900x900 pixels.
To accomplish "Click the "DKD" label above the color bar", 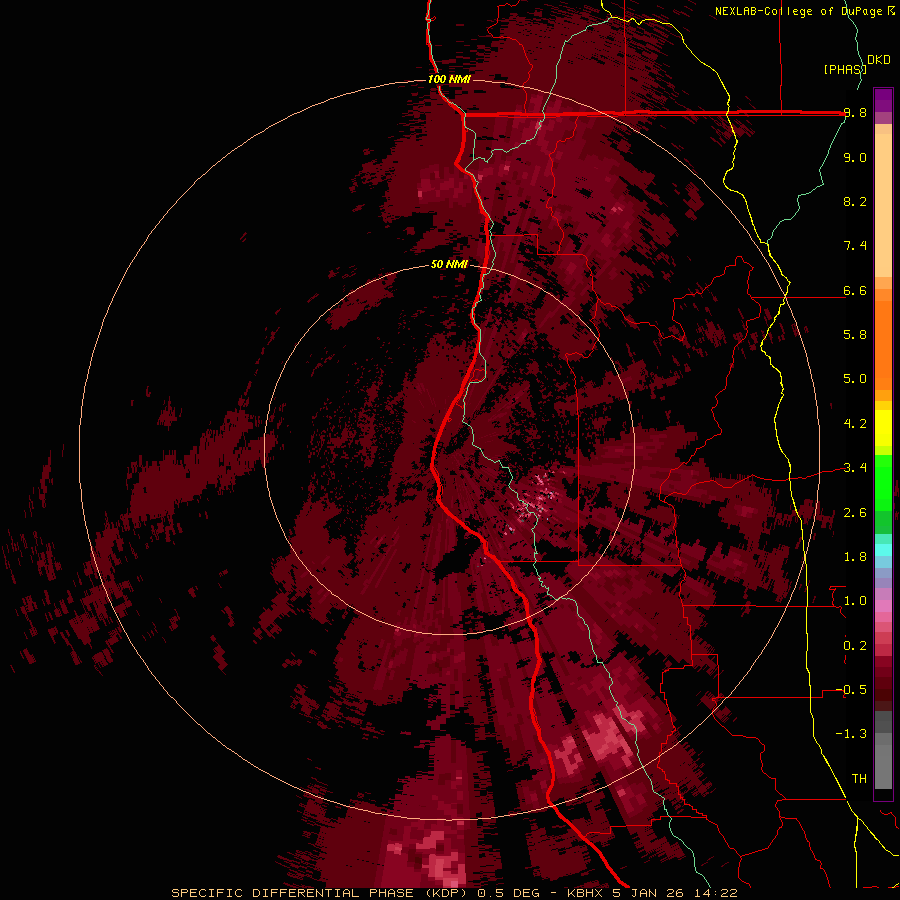I will 879,60.
